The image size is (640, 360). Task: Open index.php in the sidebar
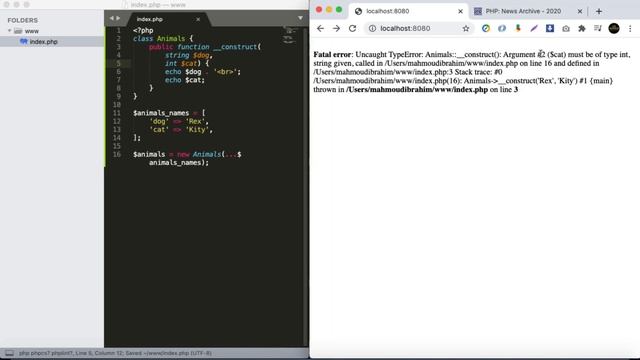[43, 42]
